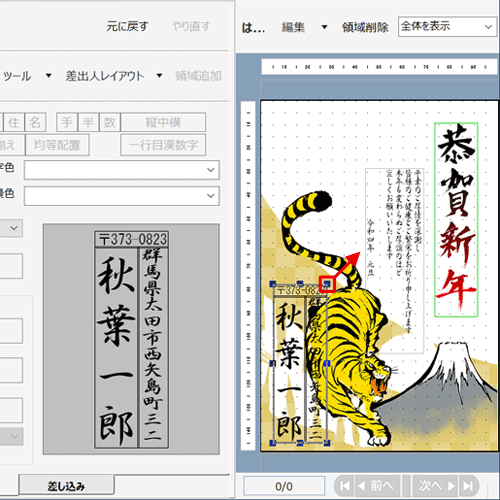Open 差出人レイアウト menu

pos(105,76)
